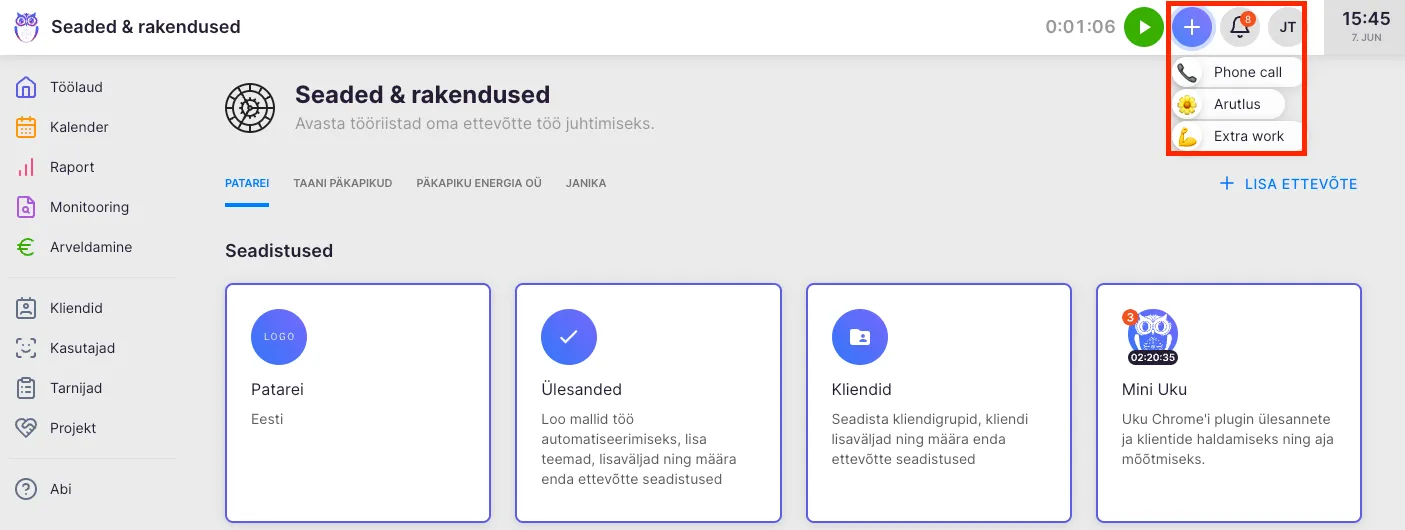Open Arveldamine billing section

(90, 247)
